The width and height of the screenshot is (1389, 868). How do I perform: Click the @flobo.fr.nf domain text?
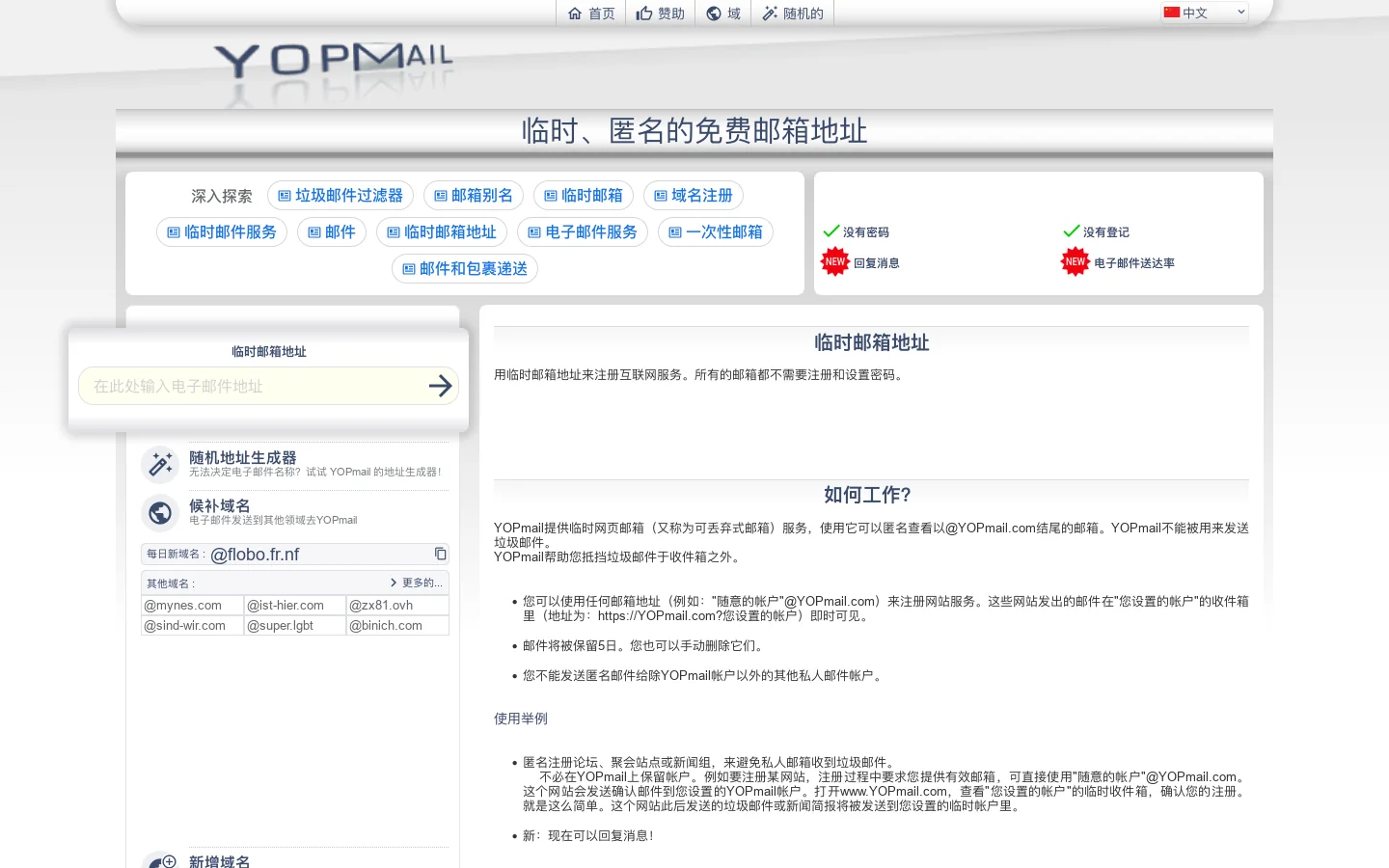point(255,555)
